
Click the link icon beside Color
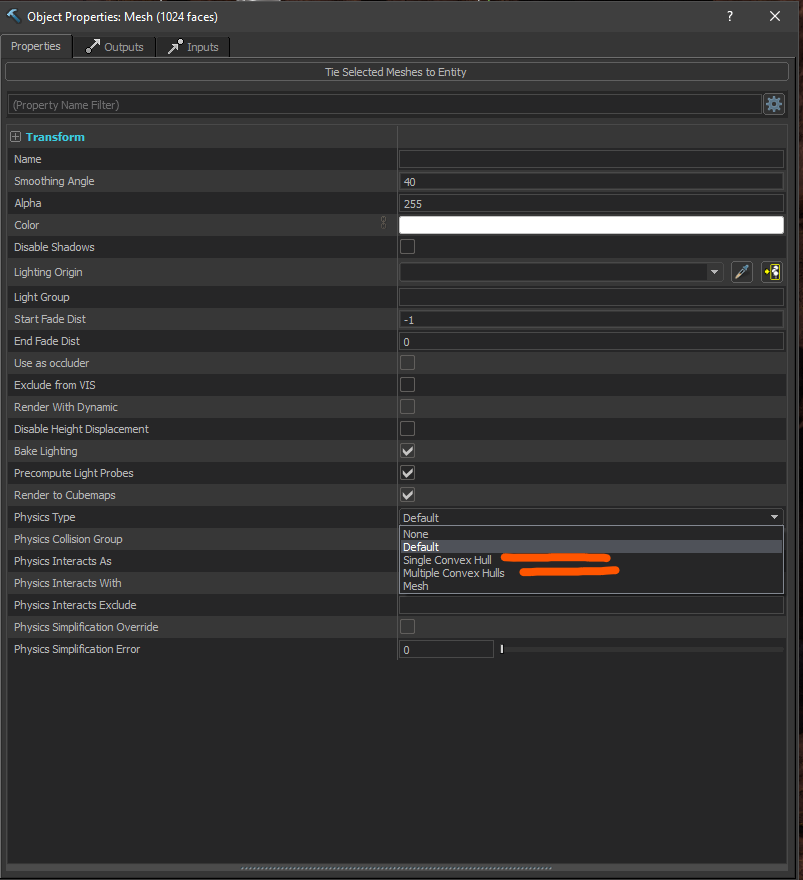click(x=383, y=224)
